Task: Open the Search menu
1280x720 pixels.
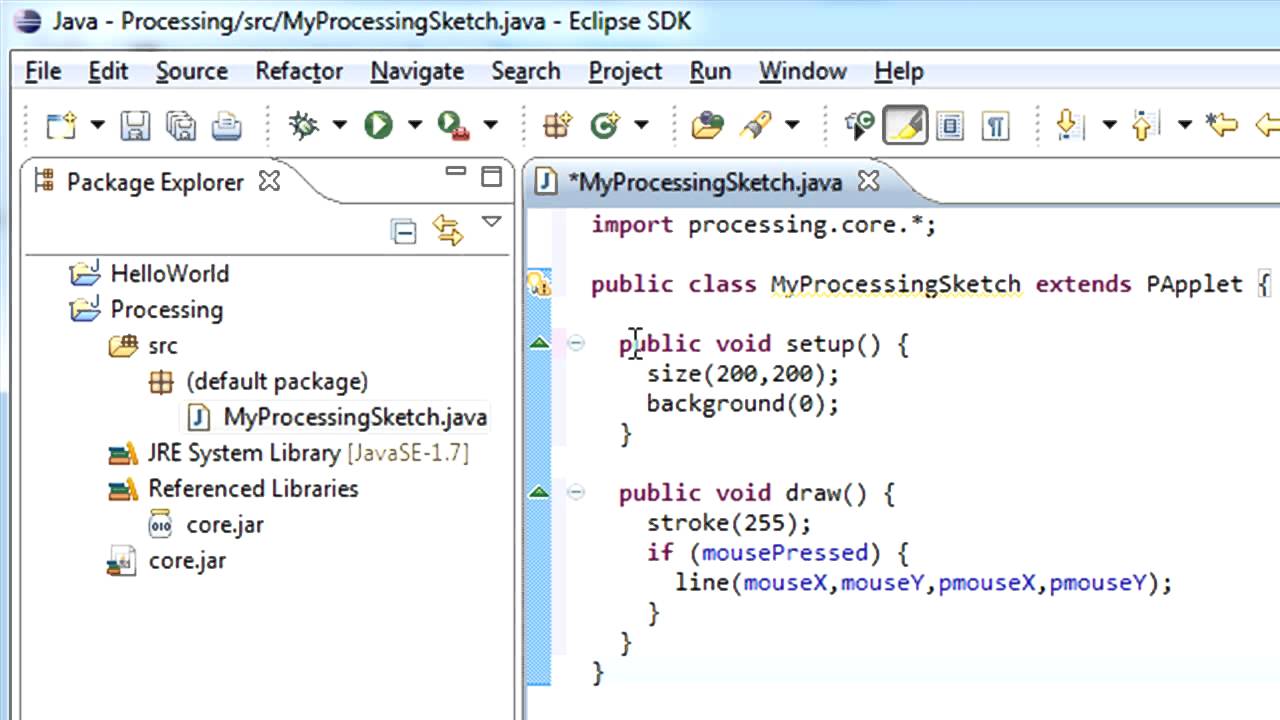Action: [x=525, y=71]
